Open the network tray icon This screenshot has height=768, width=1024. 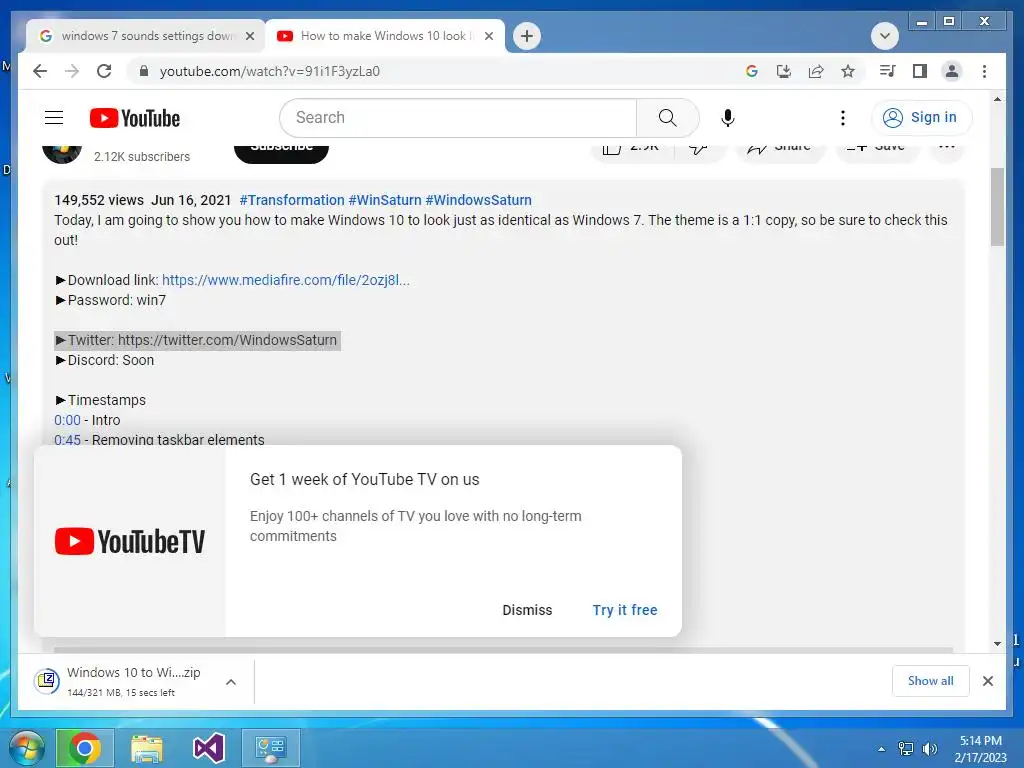906,749
